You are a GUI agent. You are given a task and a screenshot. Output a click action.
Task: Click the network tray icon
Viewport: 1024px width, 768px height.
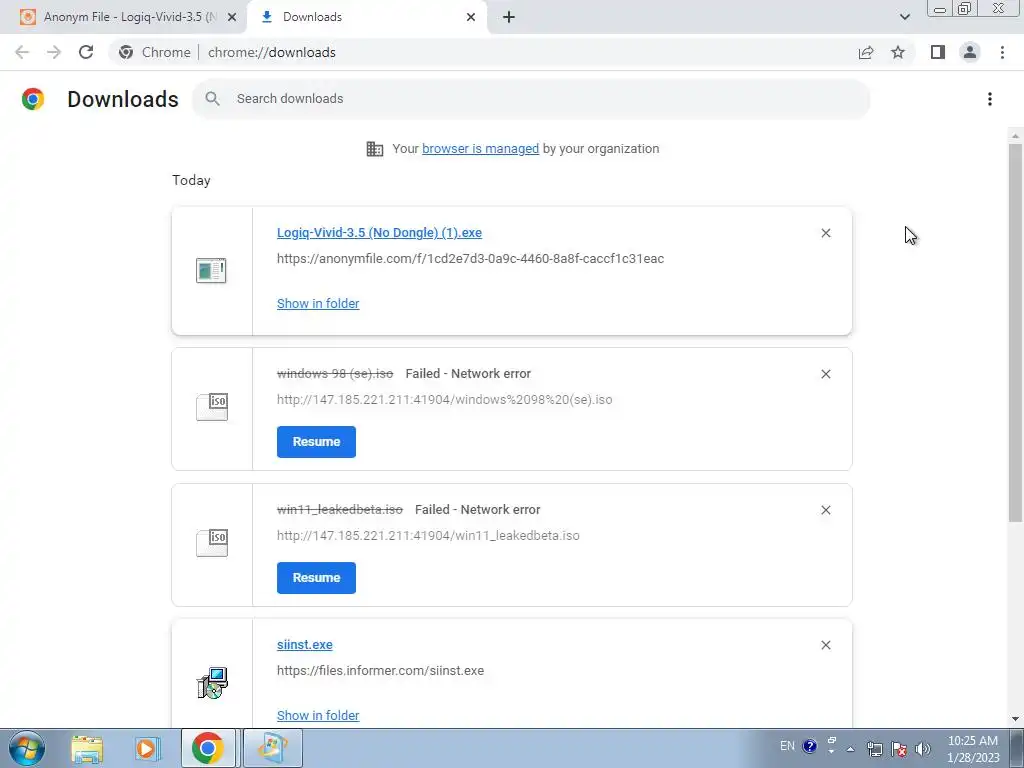[x=874, y=749]
